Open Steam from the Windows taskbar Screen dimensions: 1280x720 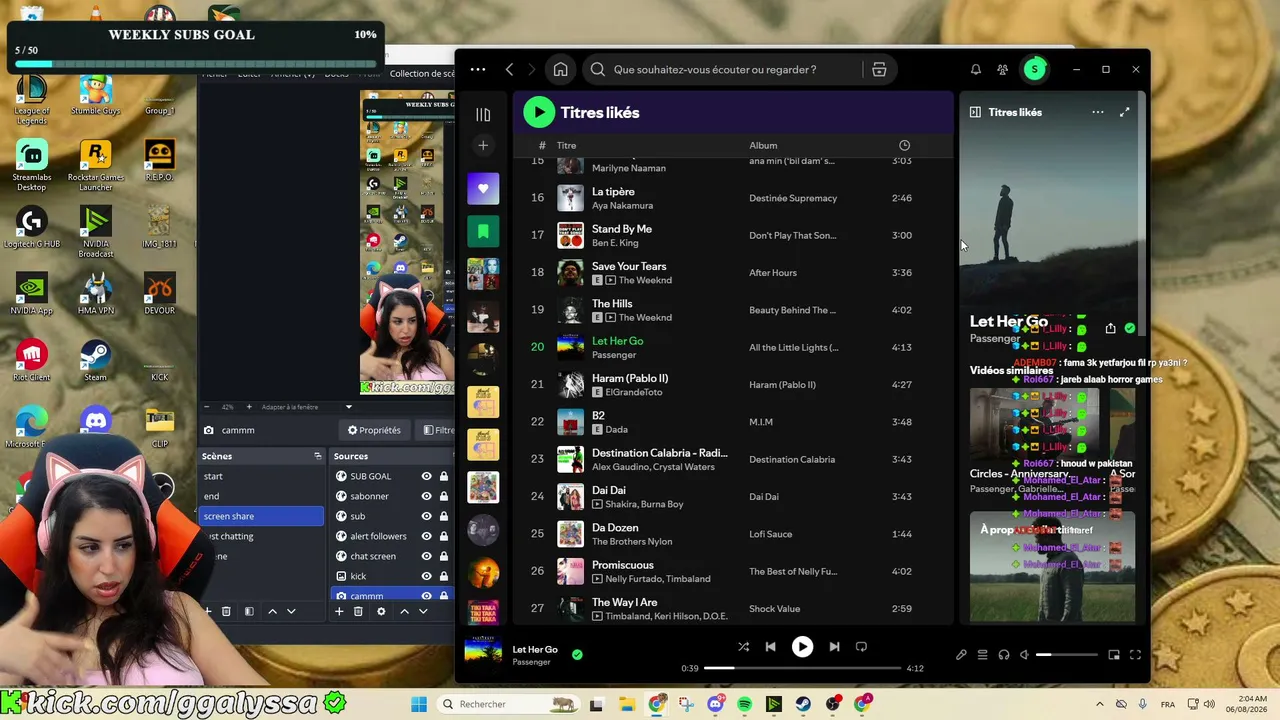point(803,704)
